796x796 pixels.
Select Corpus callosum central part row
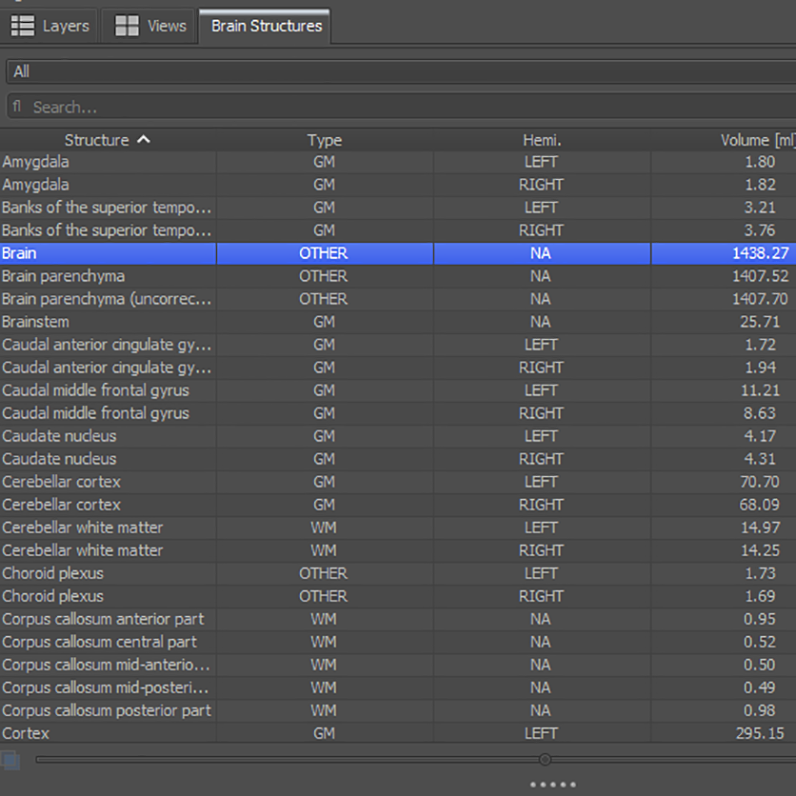[x=398, y=642]
